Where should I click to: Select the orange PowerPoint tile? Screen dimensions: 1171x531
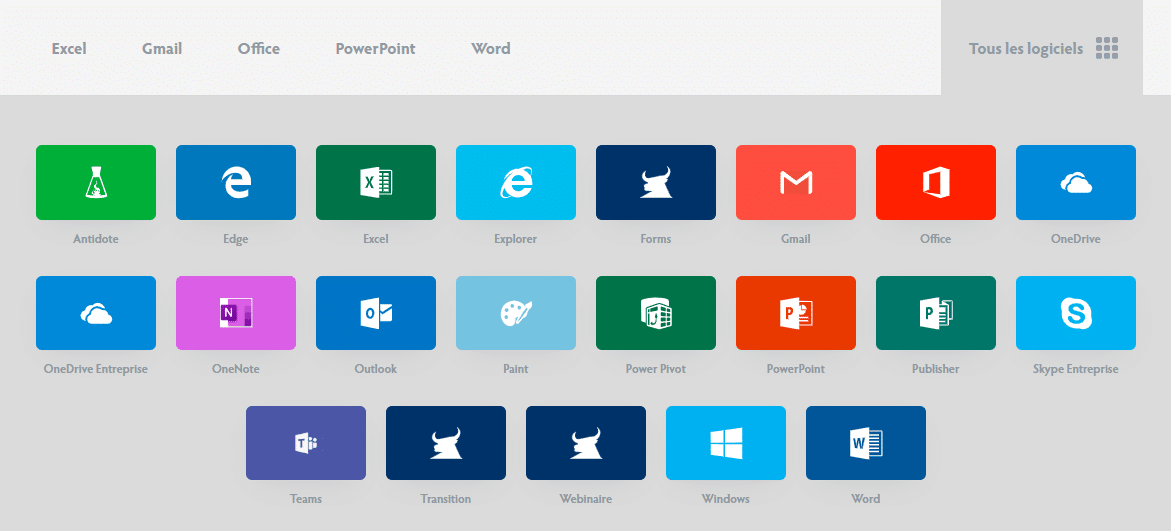click(x=796, y=313)
